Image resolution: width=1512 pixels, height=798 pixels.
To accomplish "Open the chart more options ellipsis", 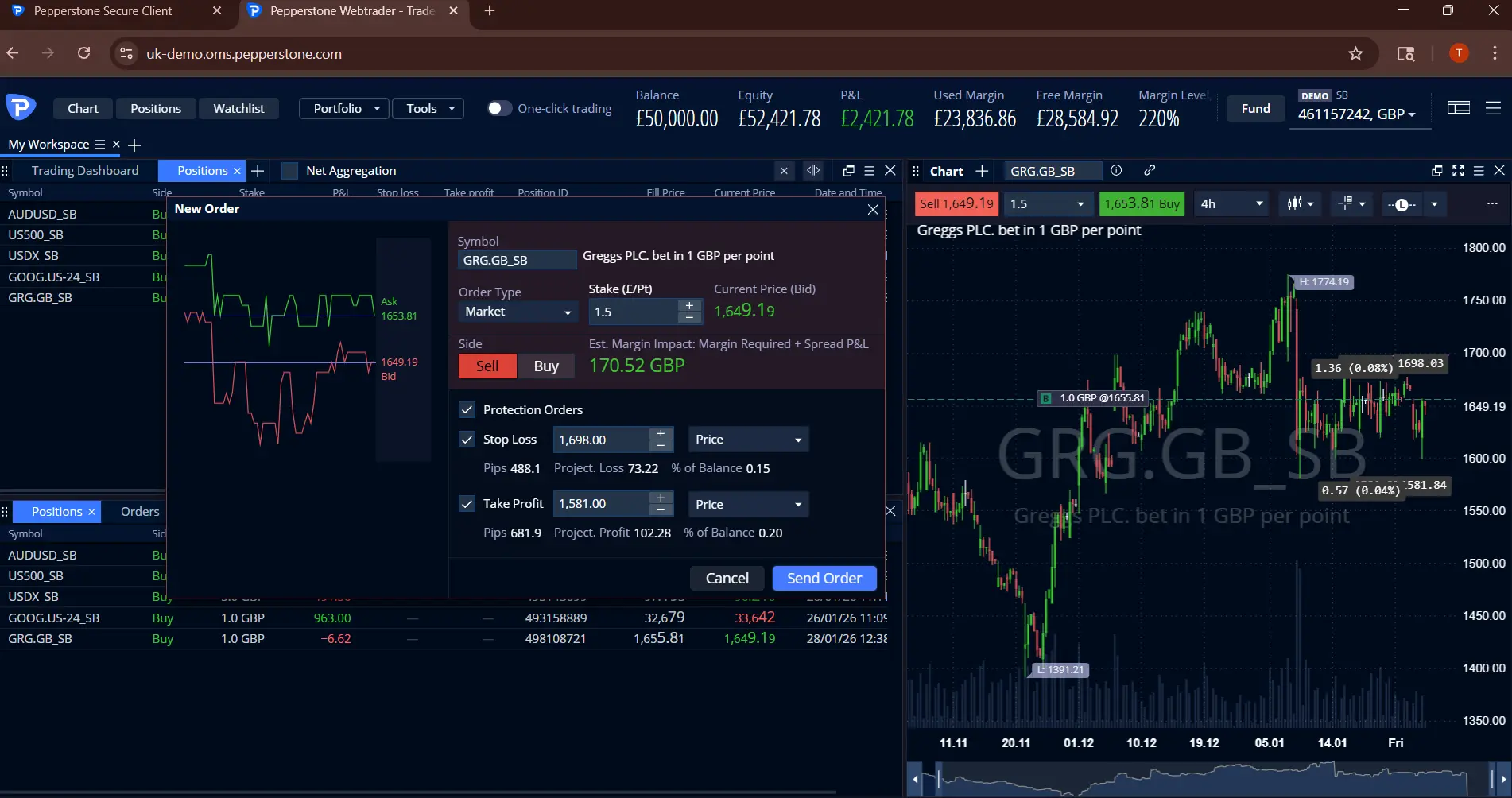I will (x=1491, y=204).
